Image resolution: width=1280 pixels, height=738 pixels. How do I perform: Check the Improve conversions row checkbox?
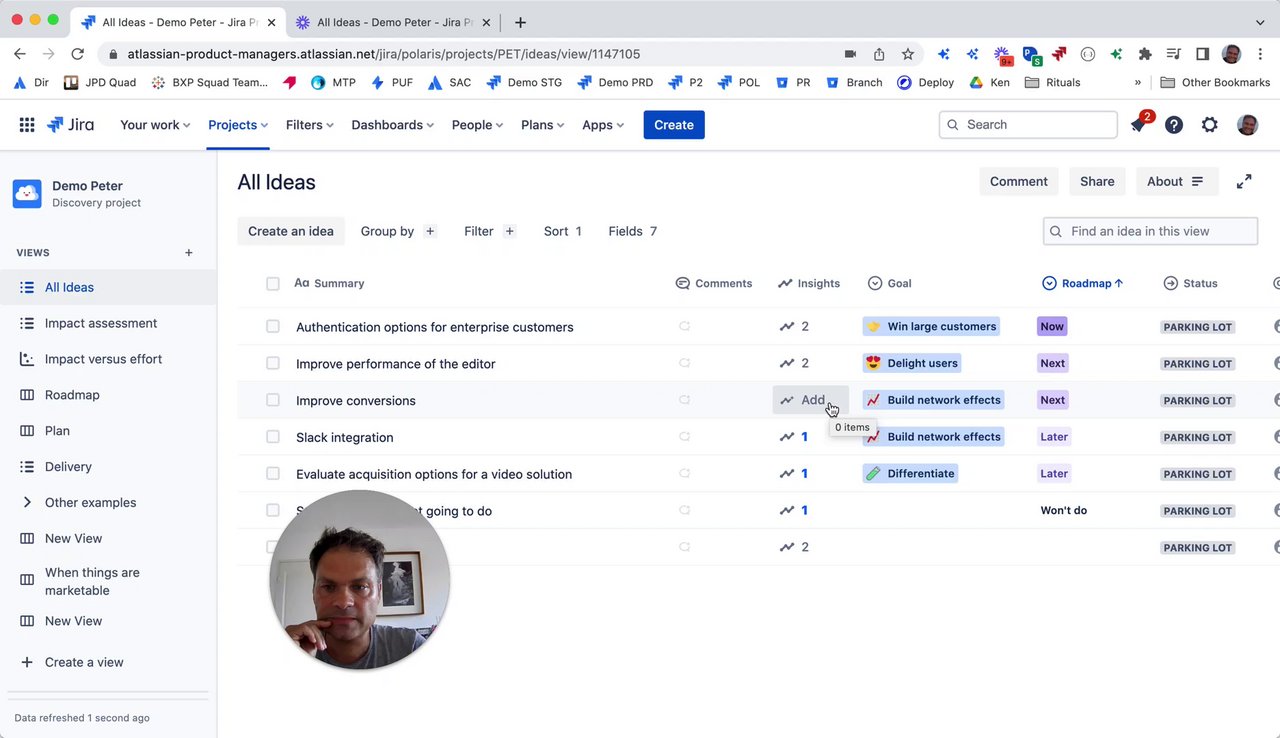click(x=273, y=400)
